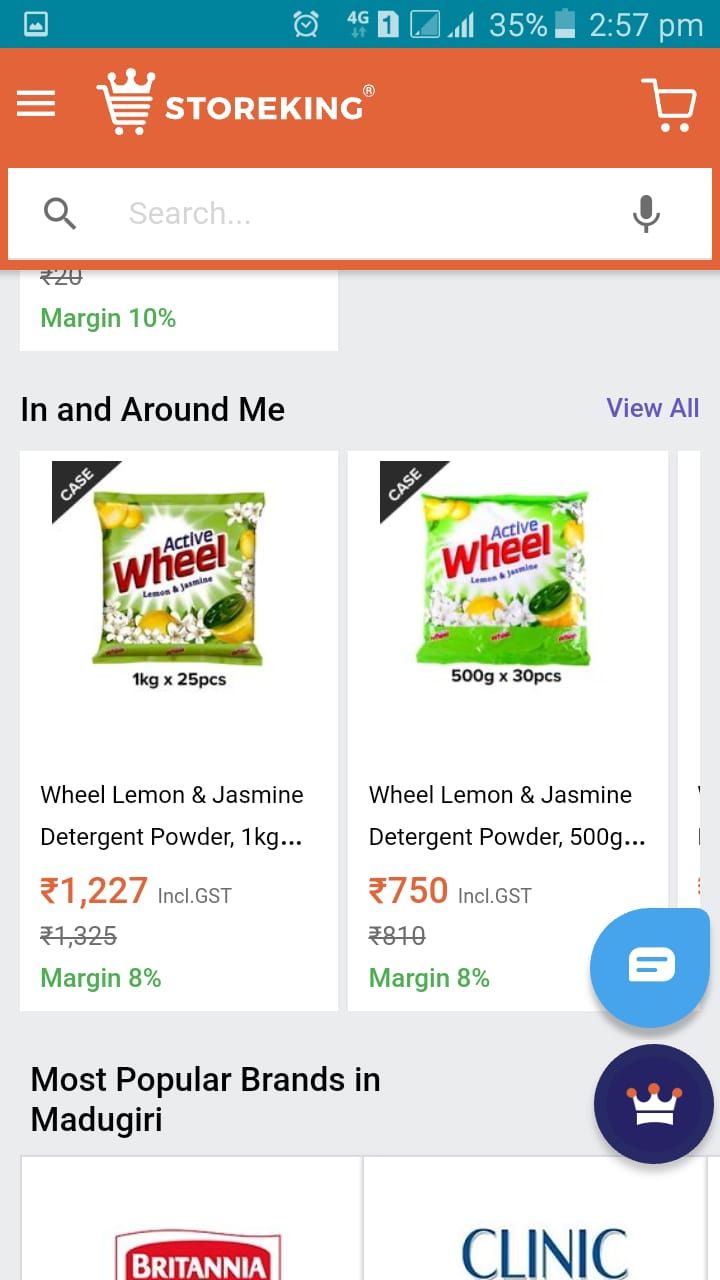
Task: Tap the ₹1,227 price
Action: (x=94, y=890)
